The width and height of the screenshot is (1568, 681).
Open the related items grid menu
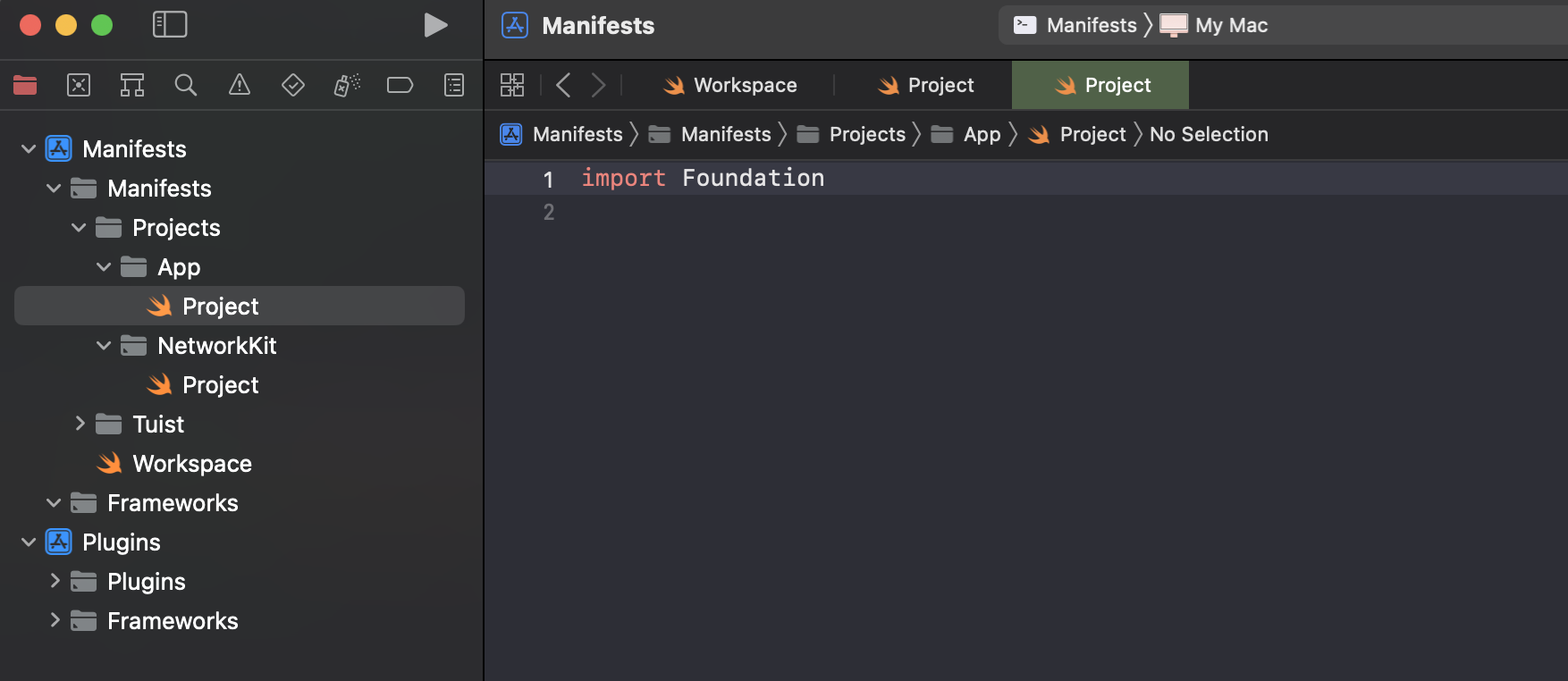tap(512, 85)
